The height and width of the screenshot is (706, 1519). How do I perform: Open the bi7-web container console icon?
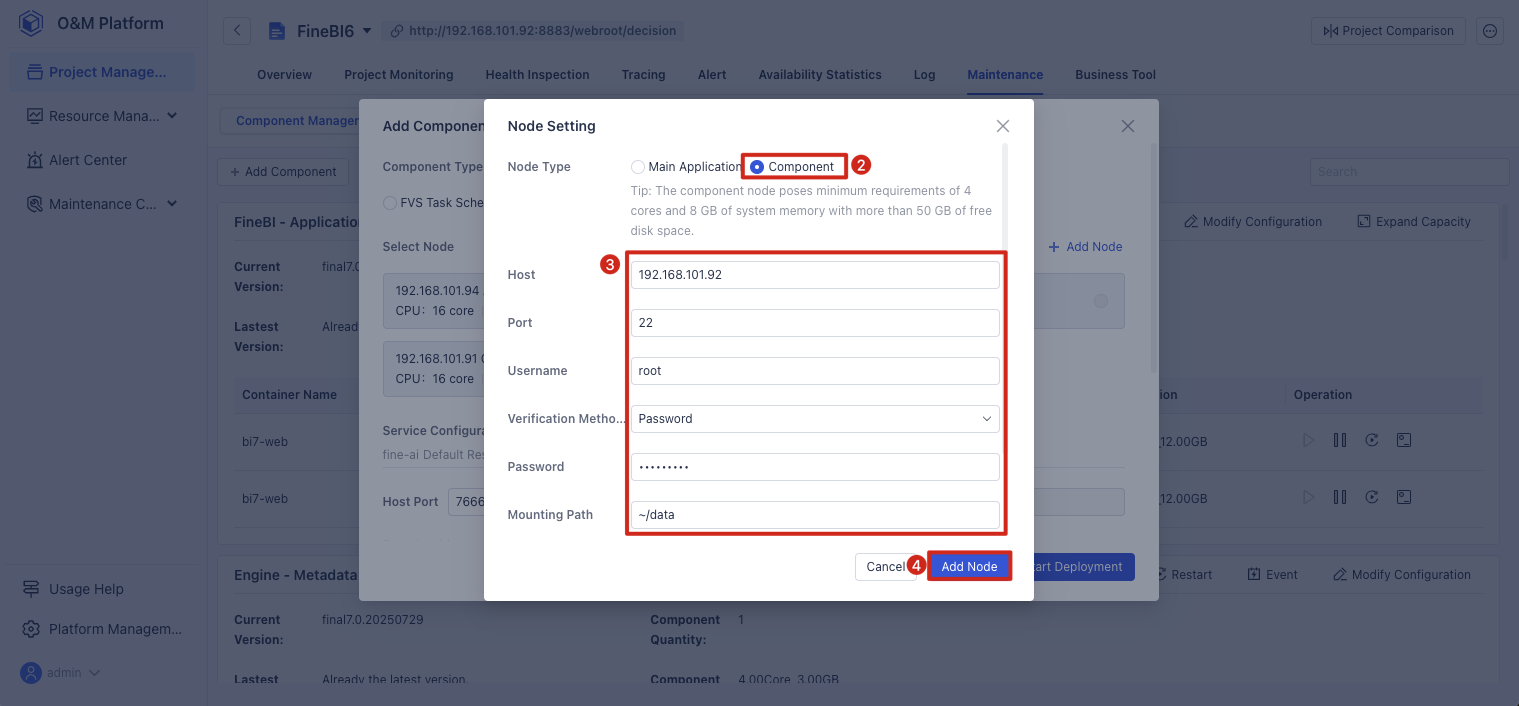tap(1404, 440)
